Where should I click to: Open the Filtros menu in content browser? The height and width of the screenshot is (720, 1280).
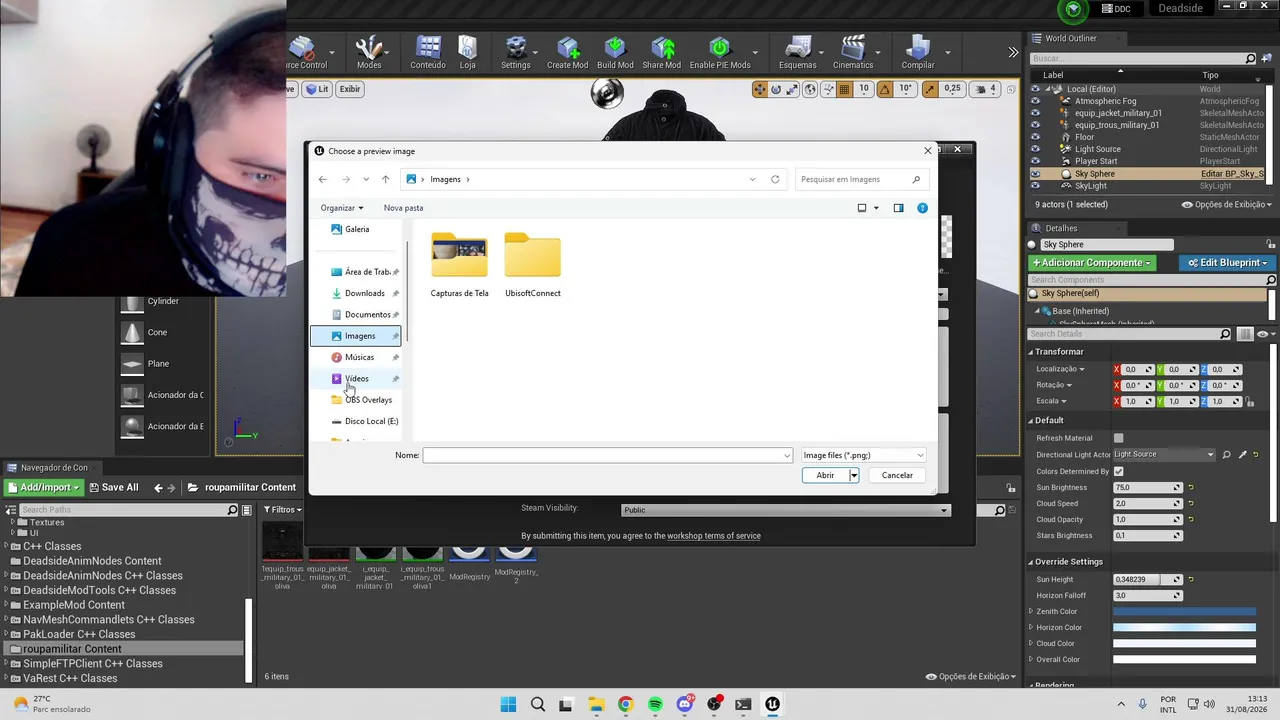coord(283,510)
